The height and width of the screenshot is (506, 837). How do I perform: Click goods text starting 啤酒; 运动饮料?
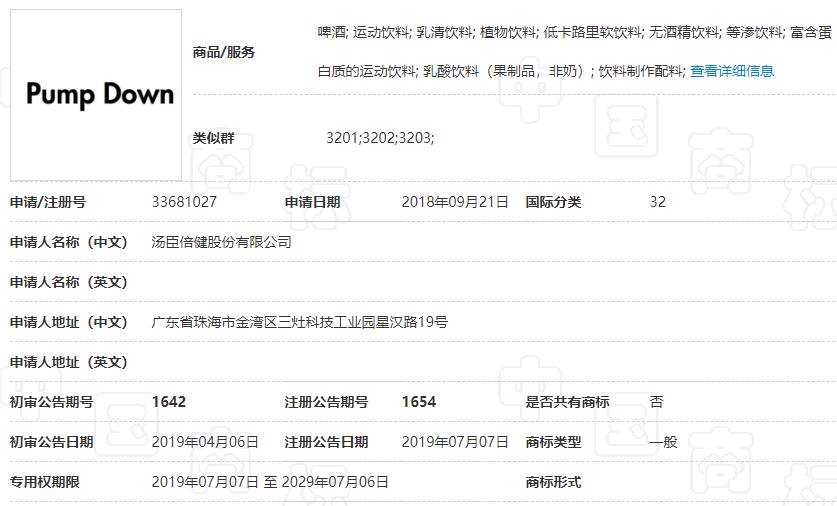[x=575, y=33]
